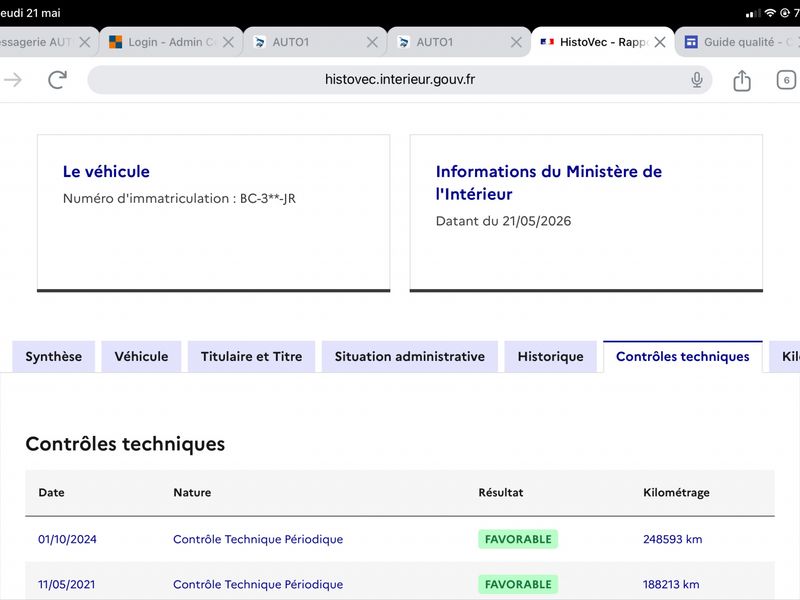Click the histovec.interieur.gouv.fr address bar
Viewport: 800px width, 600px height.
tap(399, 80)
